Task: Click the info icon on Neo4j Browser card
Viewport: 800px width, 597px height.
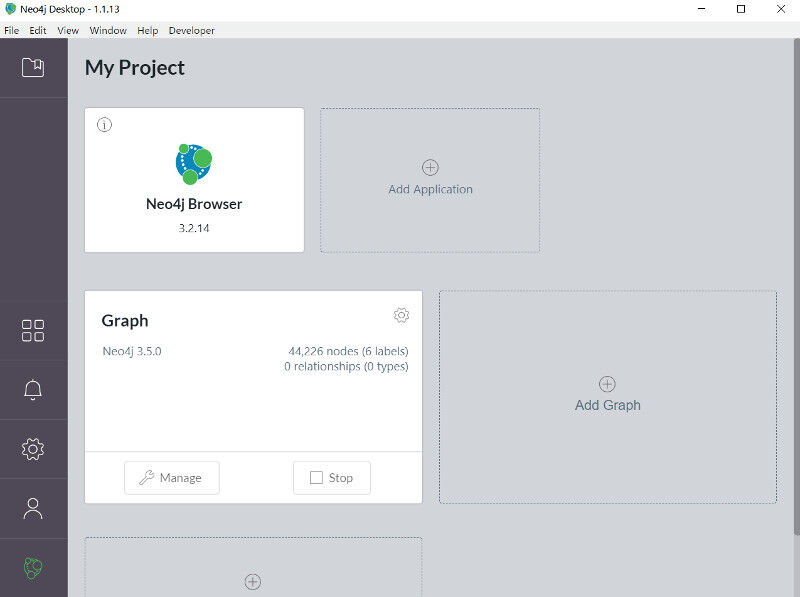Action: 105,125
